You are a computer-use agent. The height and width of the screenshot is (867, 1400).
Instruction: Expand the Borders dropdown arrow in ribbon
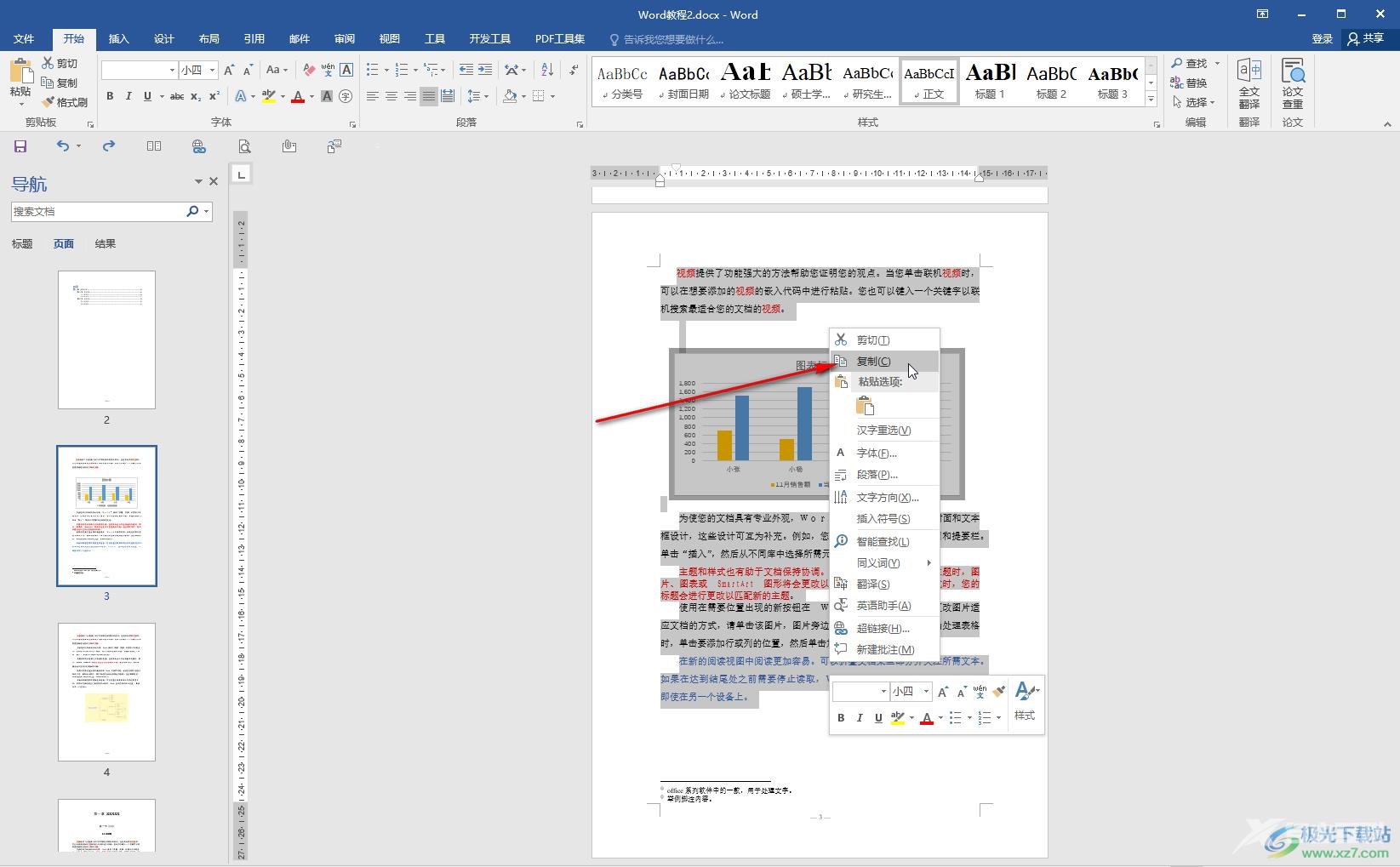pos(552,96)
